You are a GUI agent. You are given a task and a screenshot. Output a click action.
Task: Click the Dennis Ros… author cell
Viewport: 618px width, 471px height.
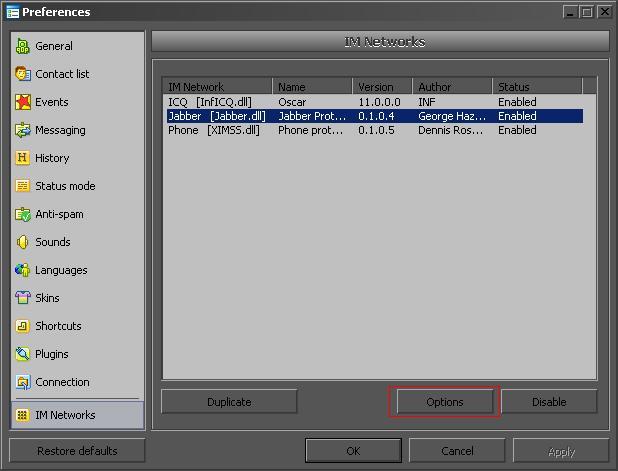pyautogui.click(x=450, y=130)
